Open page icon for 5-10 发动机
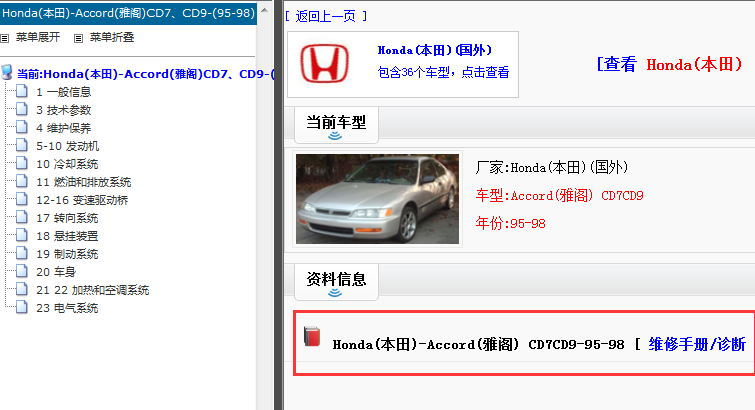This screenshot has width=755, height=410. (22, 145)
